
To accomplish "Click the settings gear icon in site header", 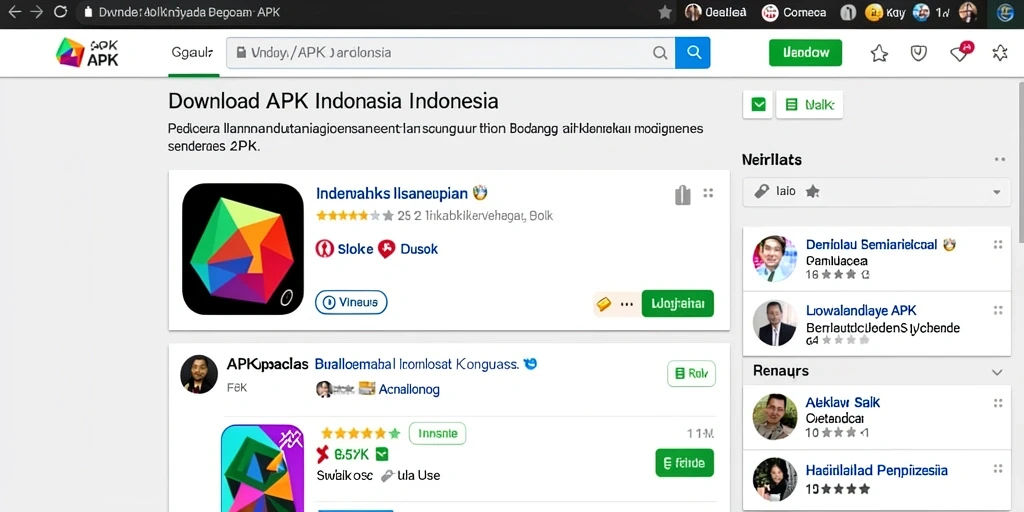I will click(1000, 53).
